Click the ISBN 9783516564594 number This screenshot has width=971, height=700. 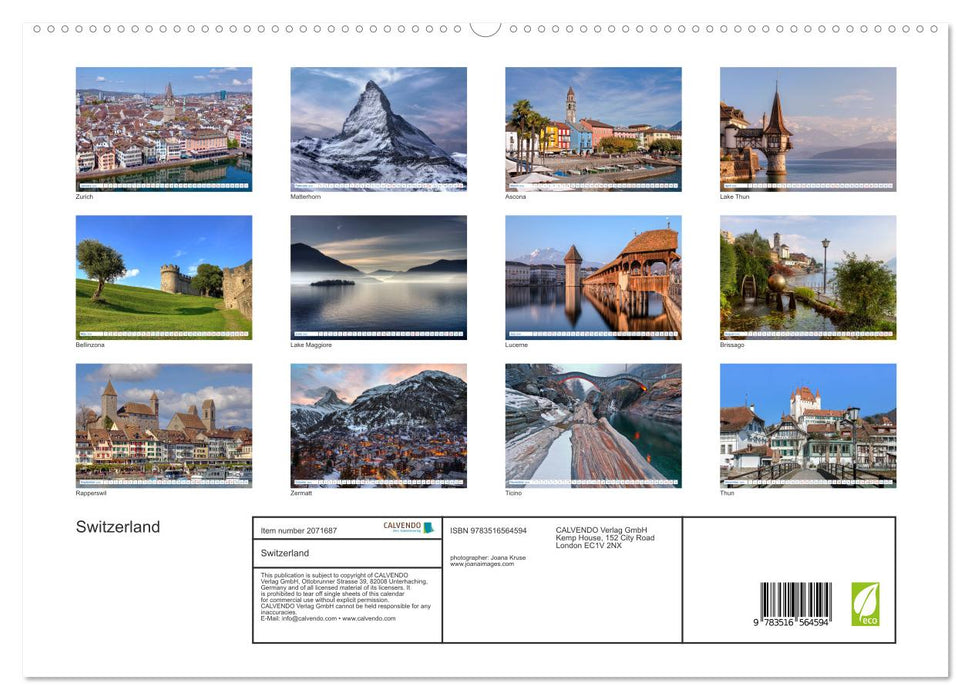click(488, 530)
